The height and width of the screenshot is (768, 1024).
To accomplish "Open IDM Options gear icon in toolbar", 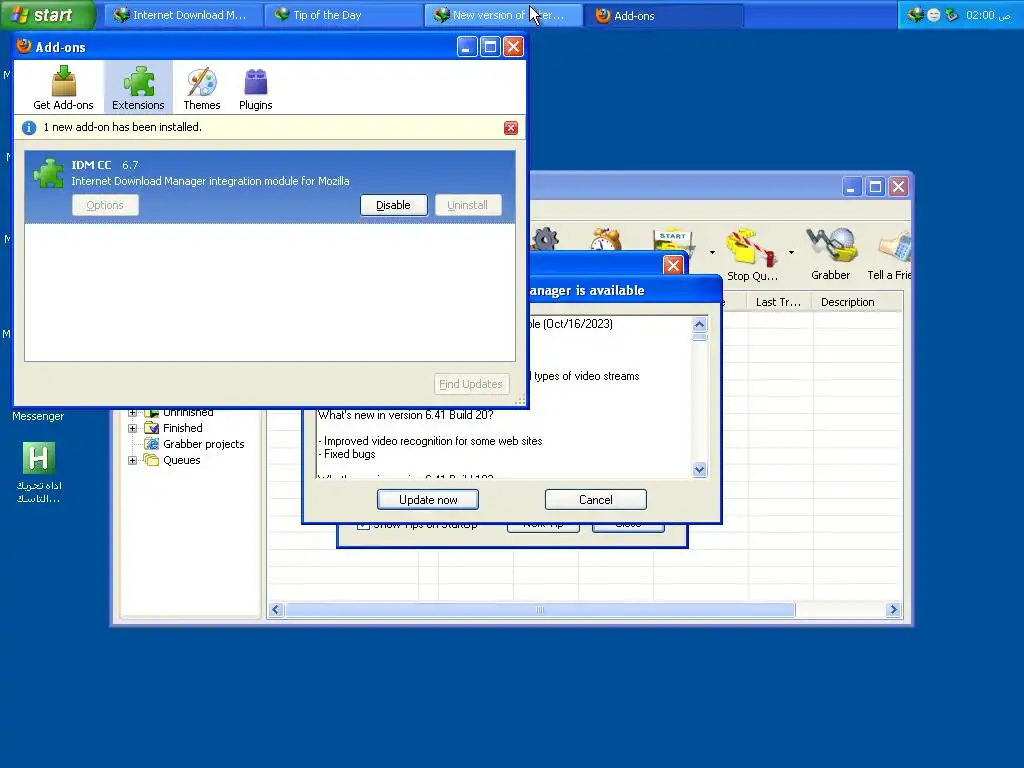I will point(546,239).
